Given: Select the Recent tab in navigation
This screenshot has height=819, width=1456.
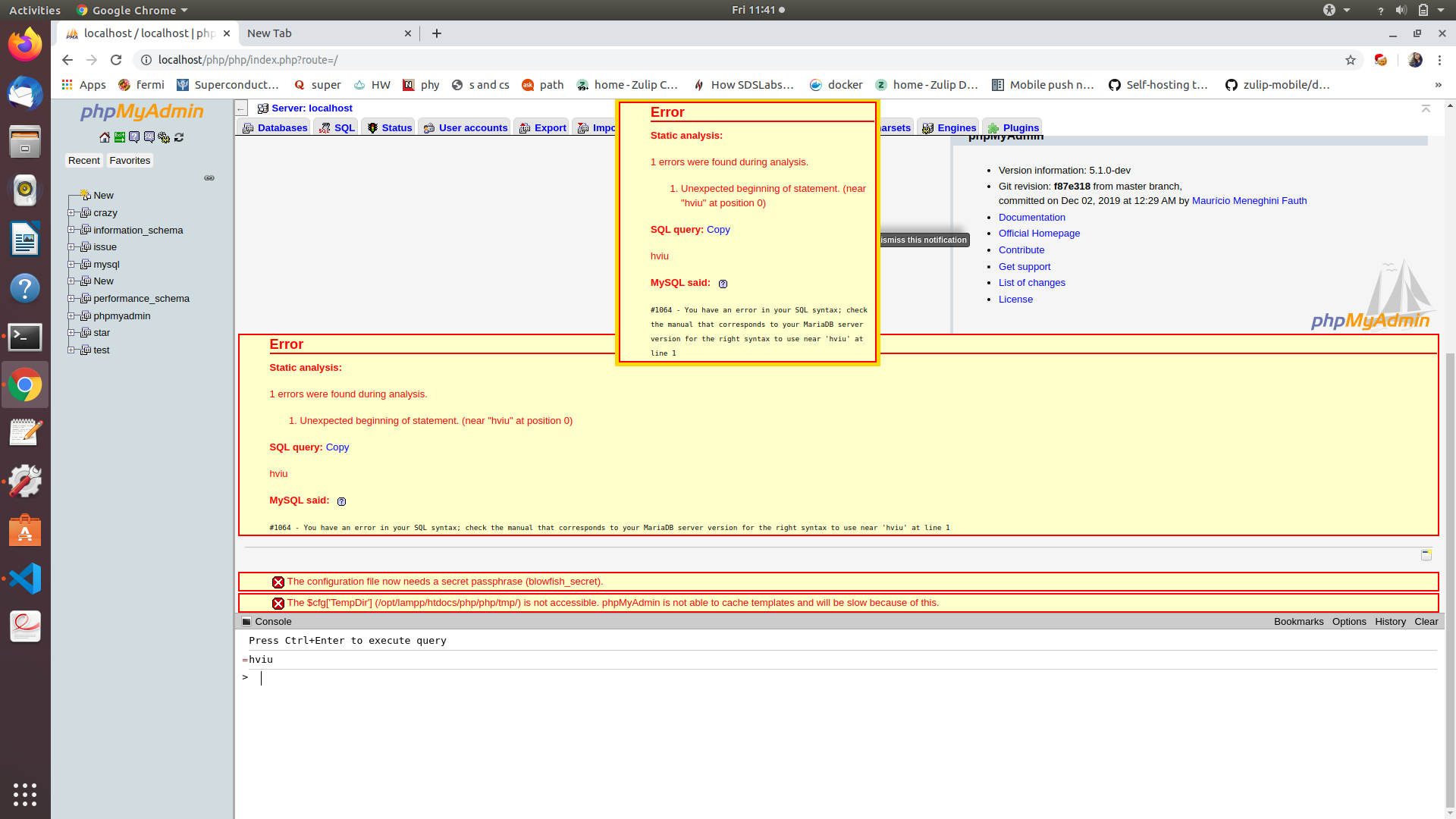Looking at the screenshot, I should click(x=83, y=160).
